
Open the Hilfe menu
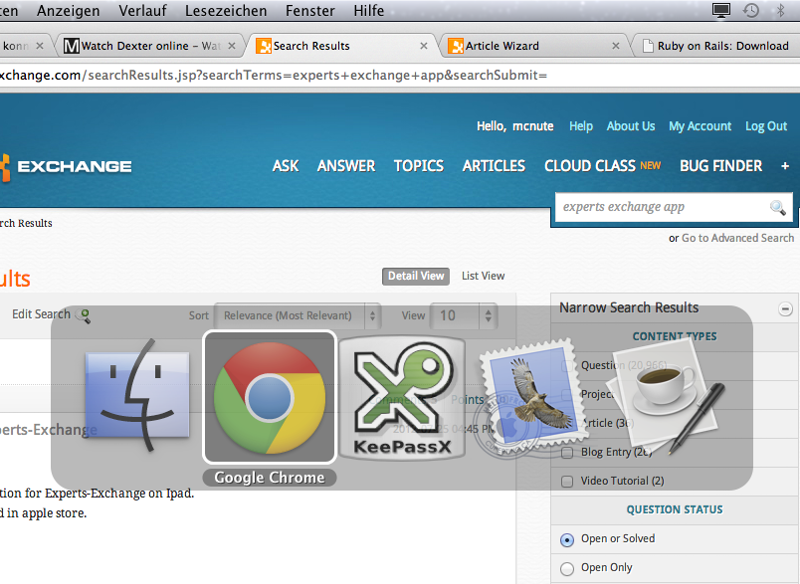pyautogui.click(x=369, y=11)
